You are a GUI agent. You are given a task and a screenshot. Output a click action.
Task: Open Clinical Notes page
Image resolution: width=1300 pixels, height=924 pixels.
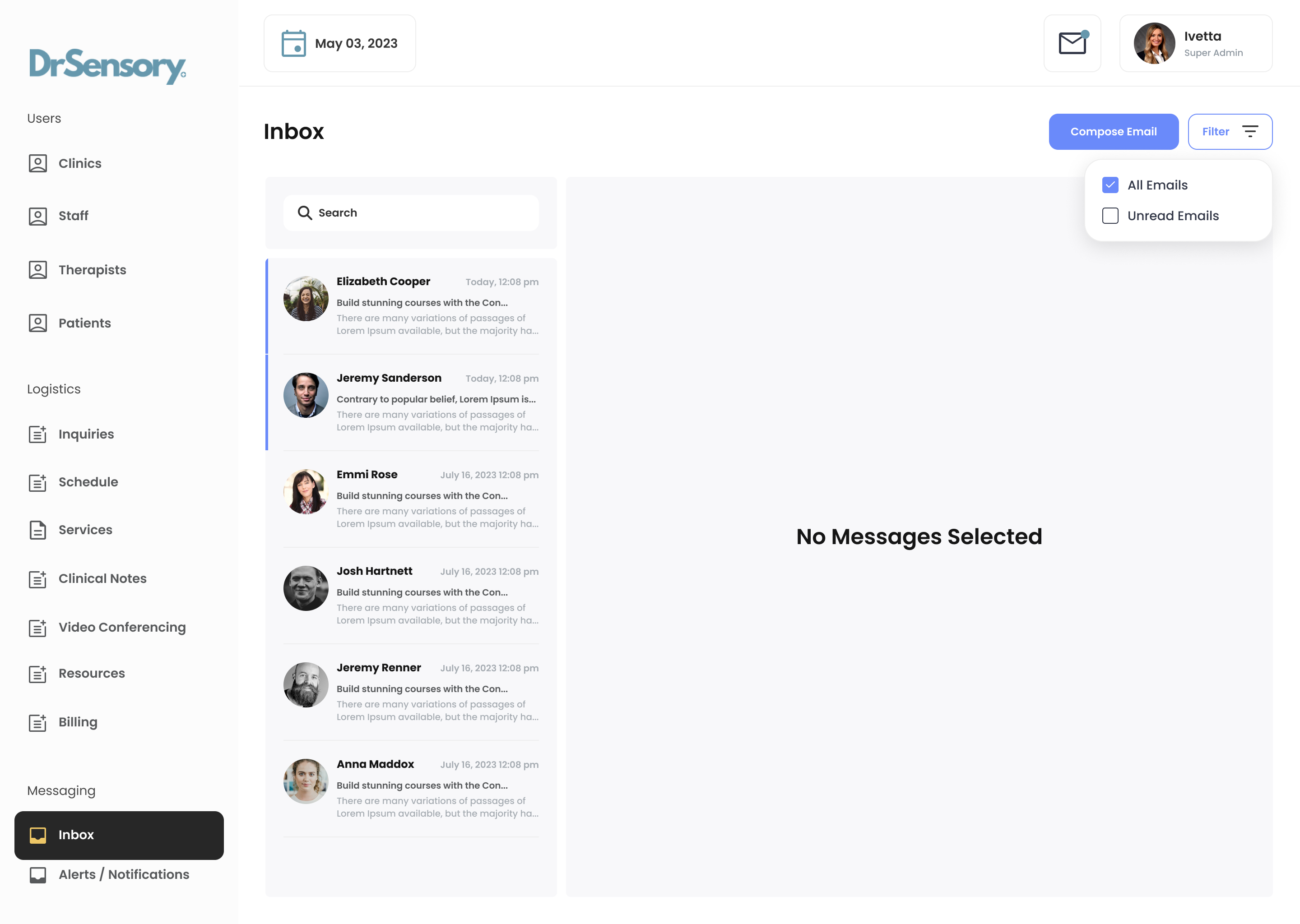(x=102, y=579)
